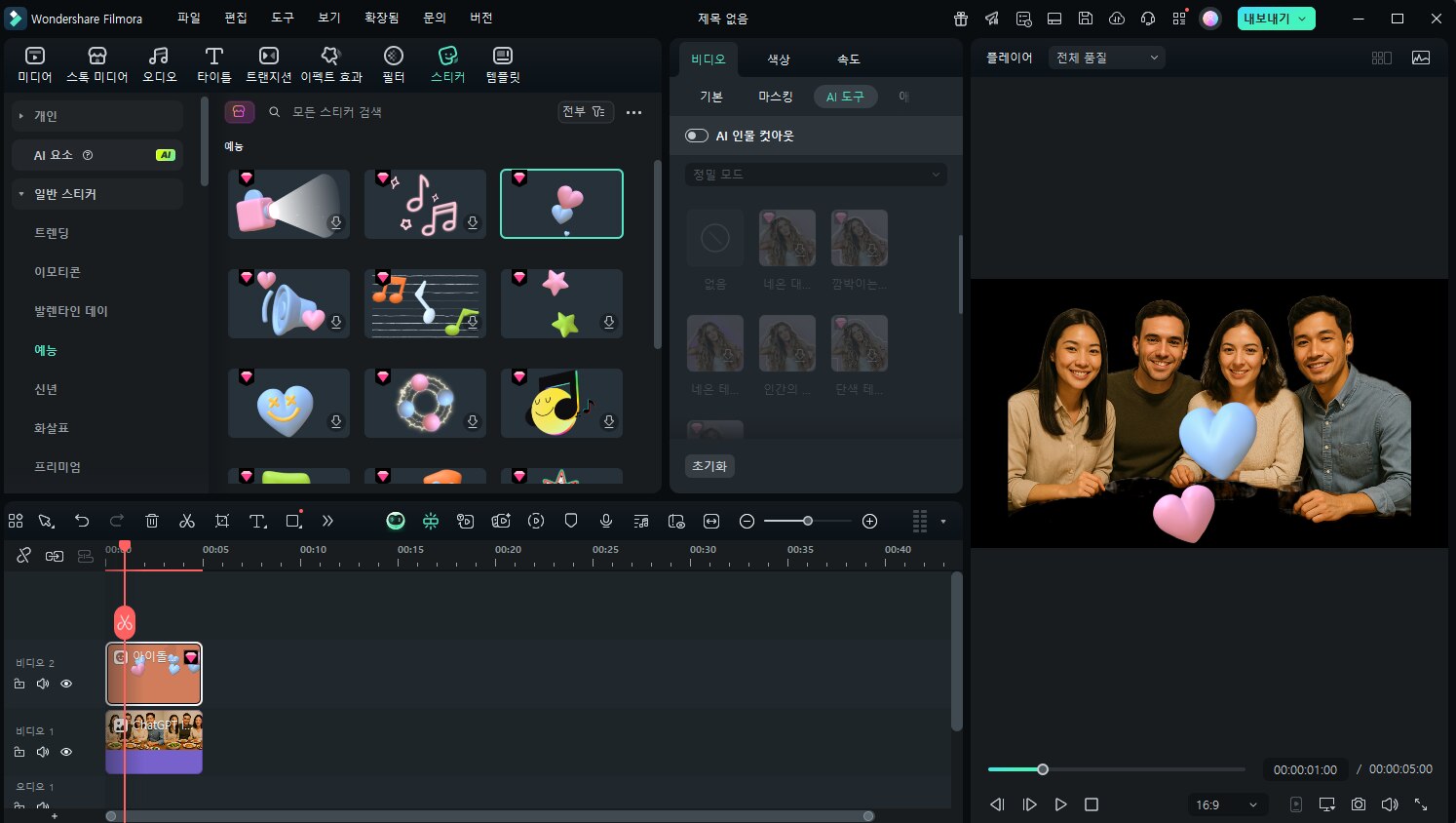Screen dimensions: 1456x823
Task: Click the cloud upload icon in title bar
Action: click(x=1117, y=19)
